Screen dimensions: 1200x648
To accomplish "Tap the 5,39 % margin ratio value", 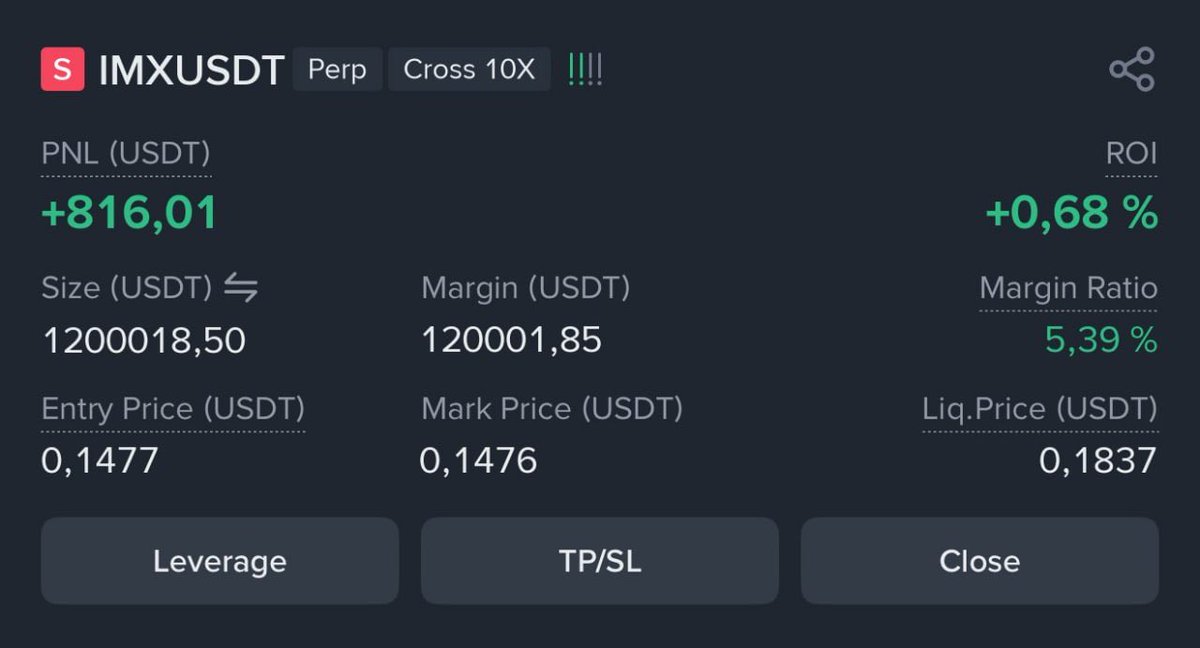I will point(1100,341).
